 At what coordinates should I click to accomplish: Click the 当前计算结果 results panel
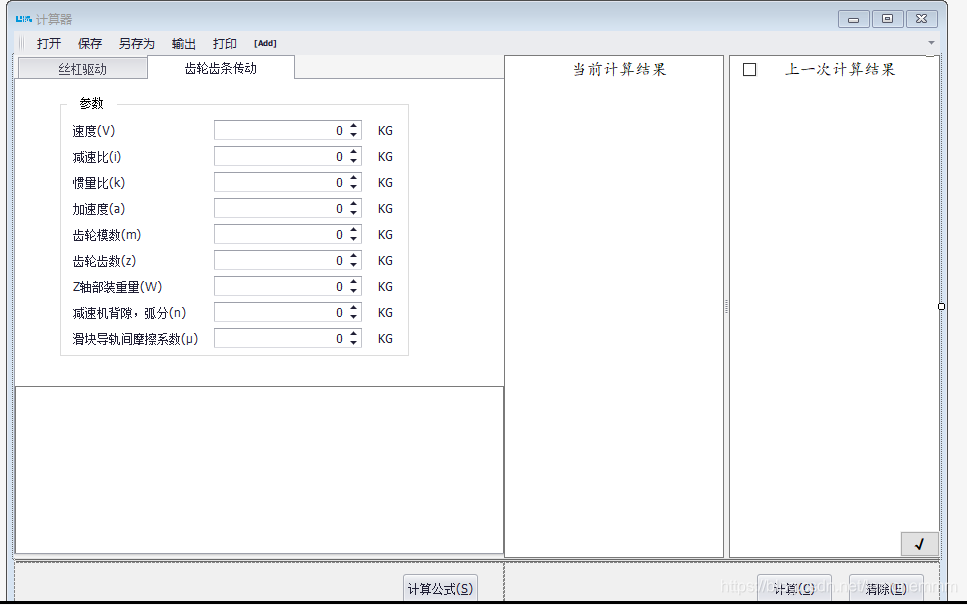(614, 307)
